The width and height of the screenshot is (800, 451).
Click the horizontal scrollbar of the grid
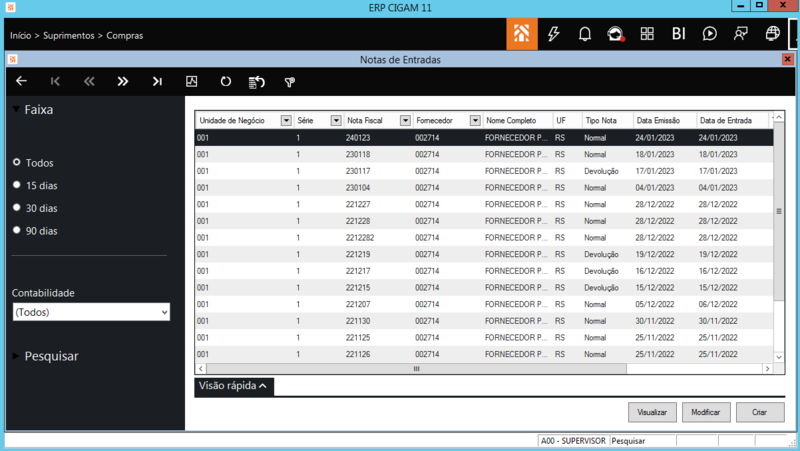[x=416, y=368]
